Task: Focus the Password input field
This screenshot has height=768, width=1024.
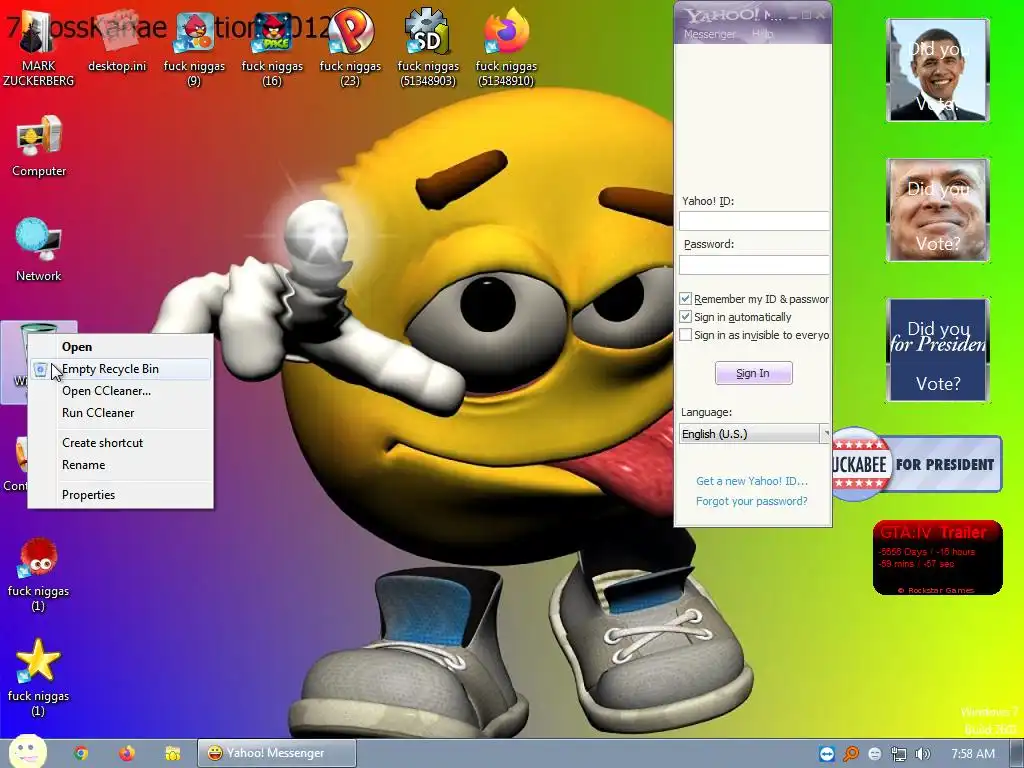Action: 754,264
